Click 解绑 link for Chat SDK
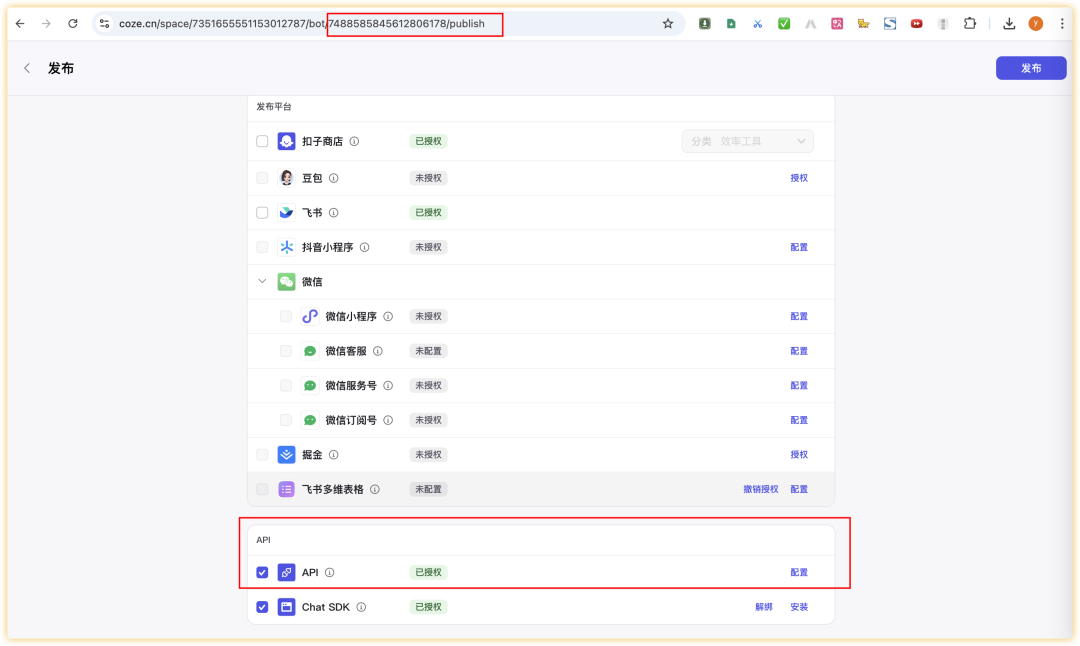The width and height of the screenshot is (1080, 646). 764,607
